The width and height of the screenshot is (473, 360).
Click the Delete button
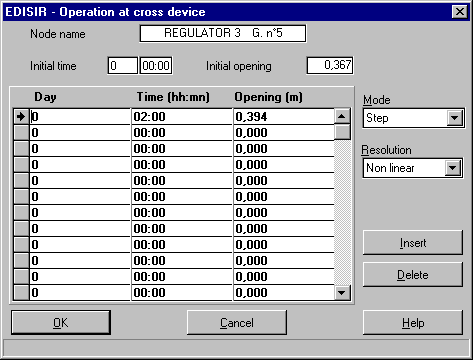(x=413, y=275)
